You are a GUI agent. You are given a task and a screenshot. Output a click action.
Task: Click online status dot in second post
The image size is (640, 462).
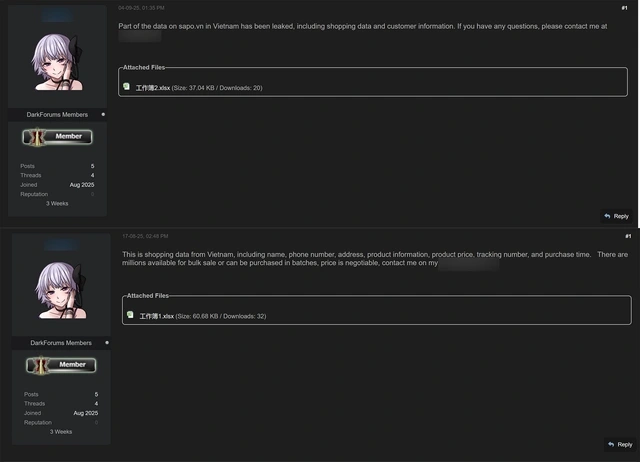(x=107, y=342)
